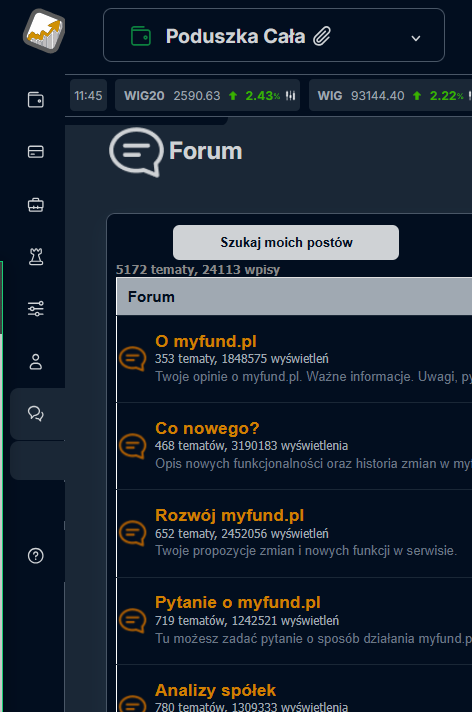Click Twoje propozycje zmian description text
Screen dimensions: 472x712
point(306,551)
